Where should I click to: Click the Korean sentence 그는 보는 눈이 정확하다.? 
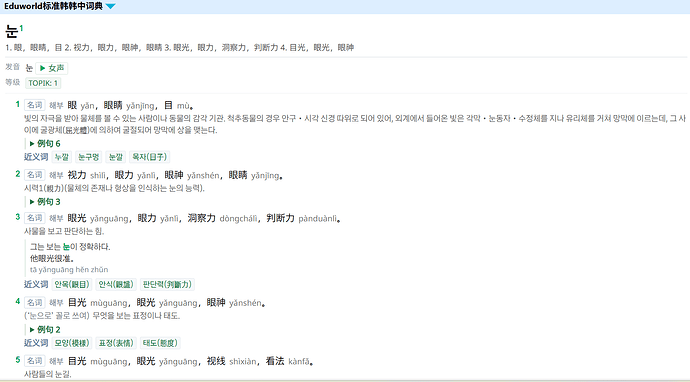click(x=70, y=246)
